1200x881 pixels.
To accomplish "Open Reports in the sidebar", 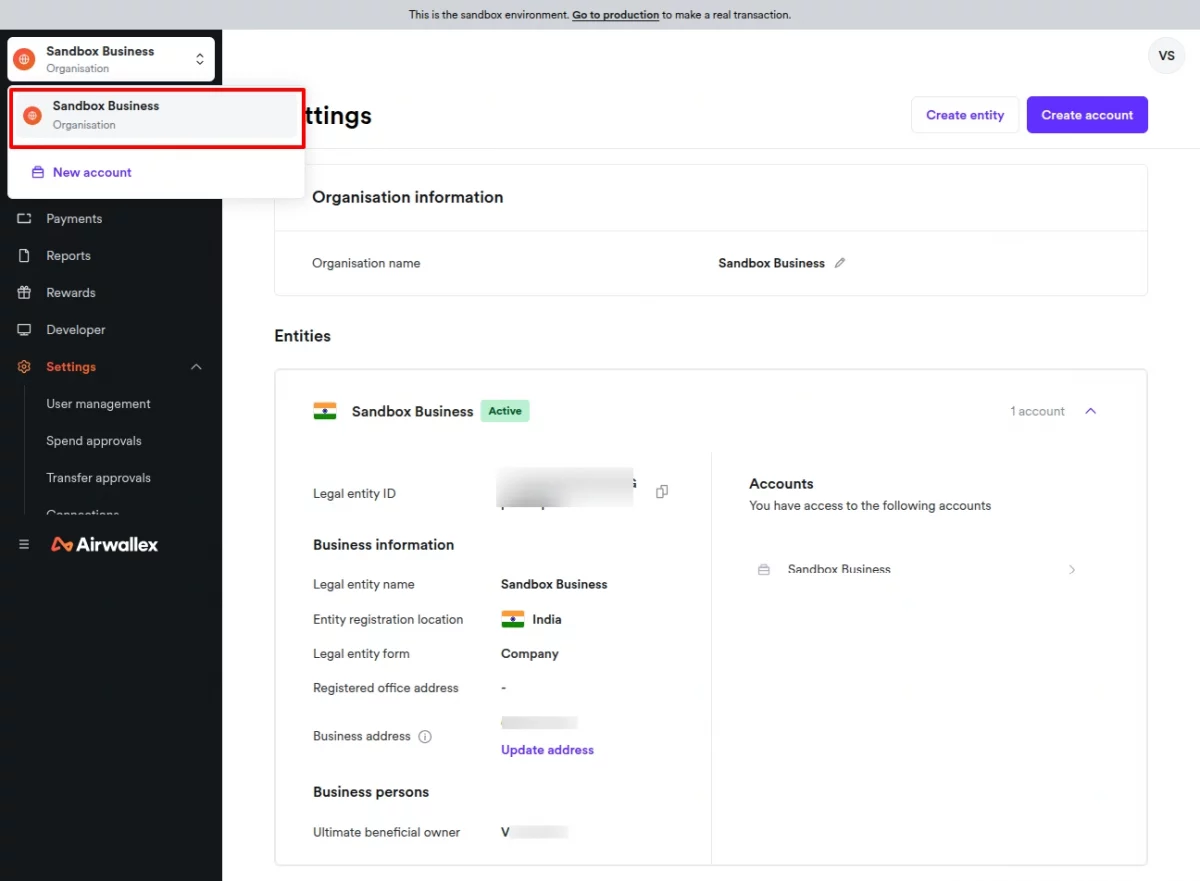I will click(68, 255).
